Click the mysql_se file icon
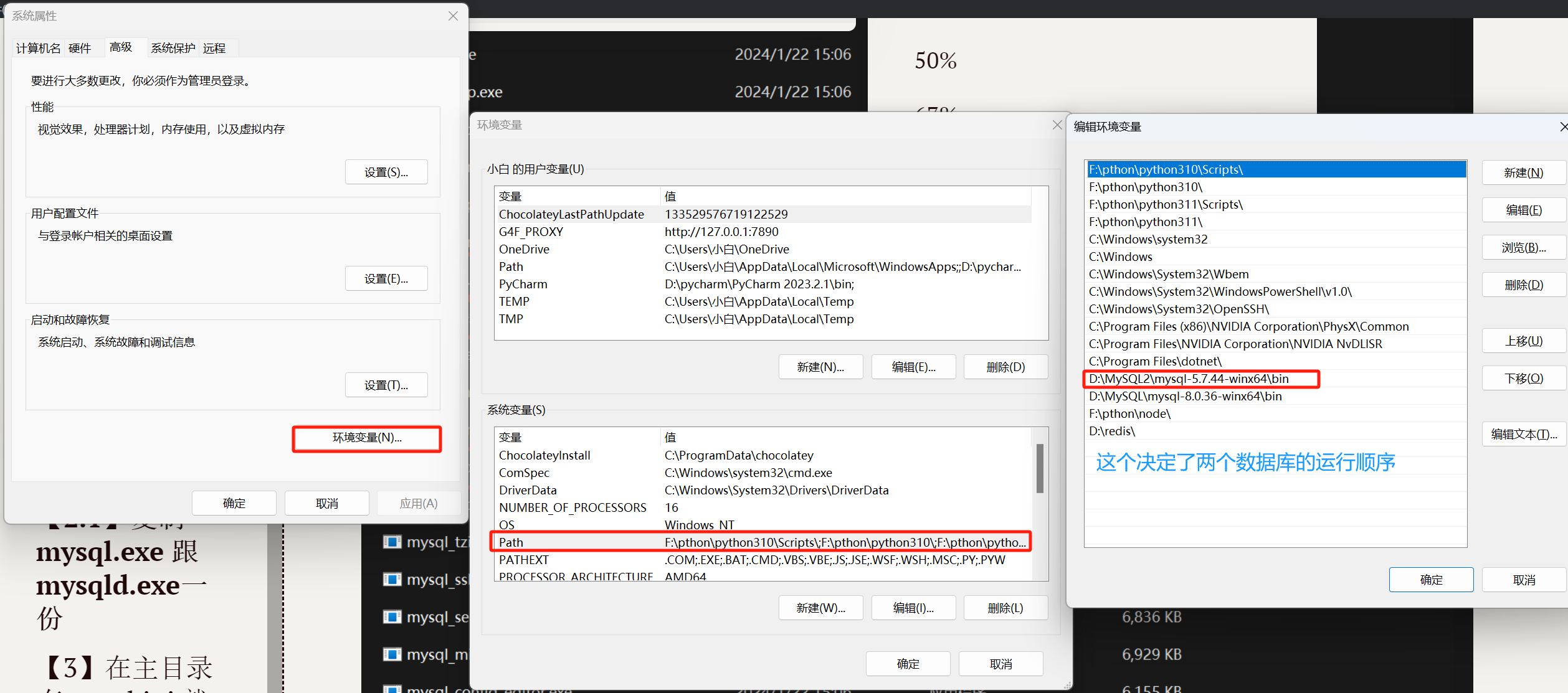 tap(392, 616)
